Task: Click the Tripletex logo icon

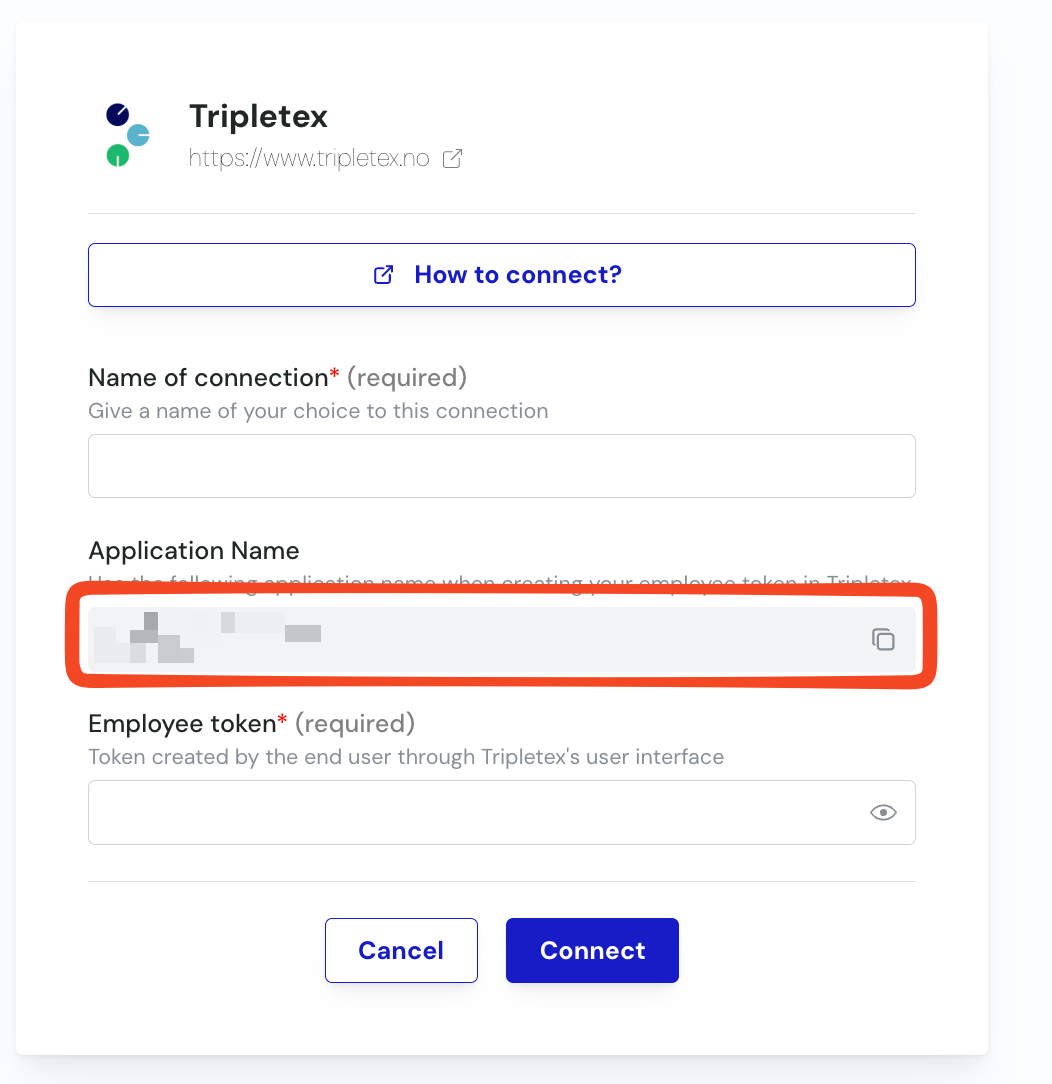Action: 128,134
